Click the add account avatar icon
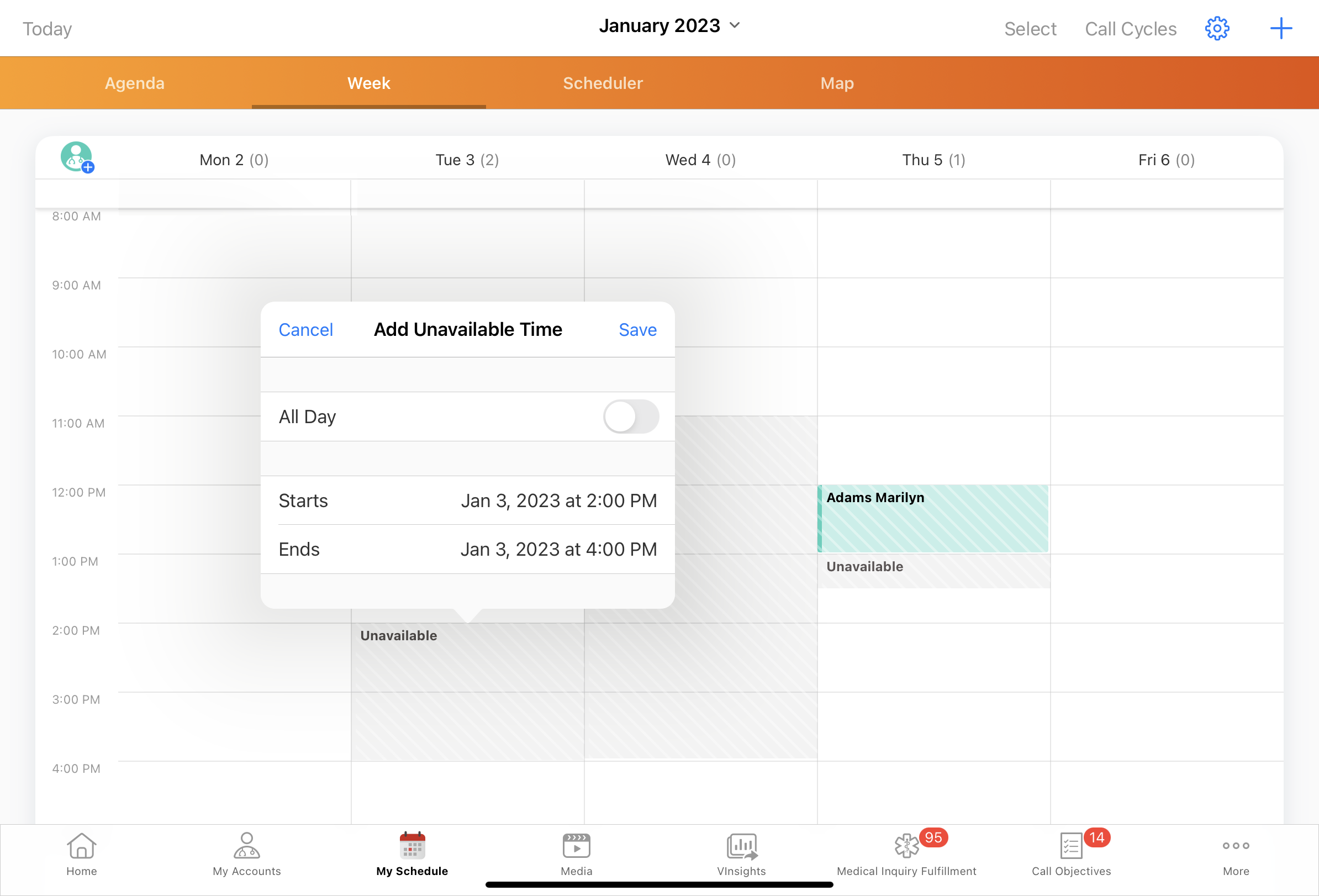 coord(77,157)
